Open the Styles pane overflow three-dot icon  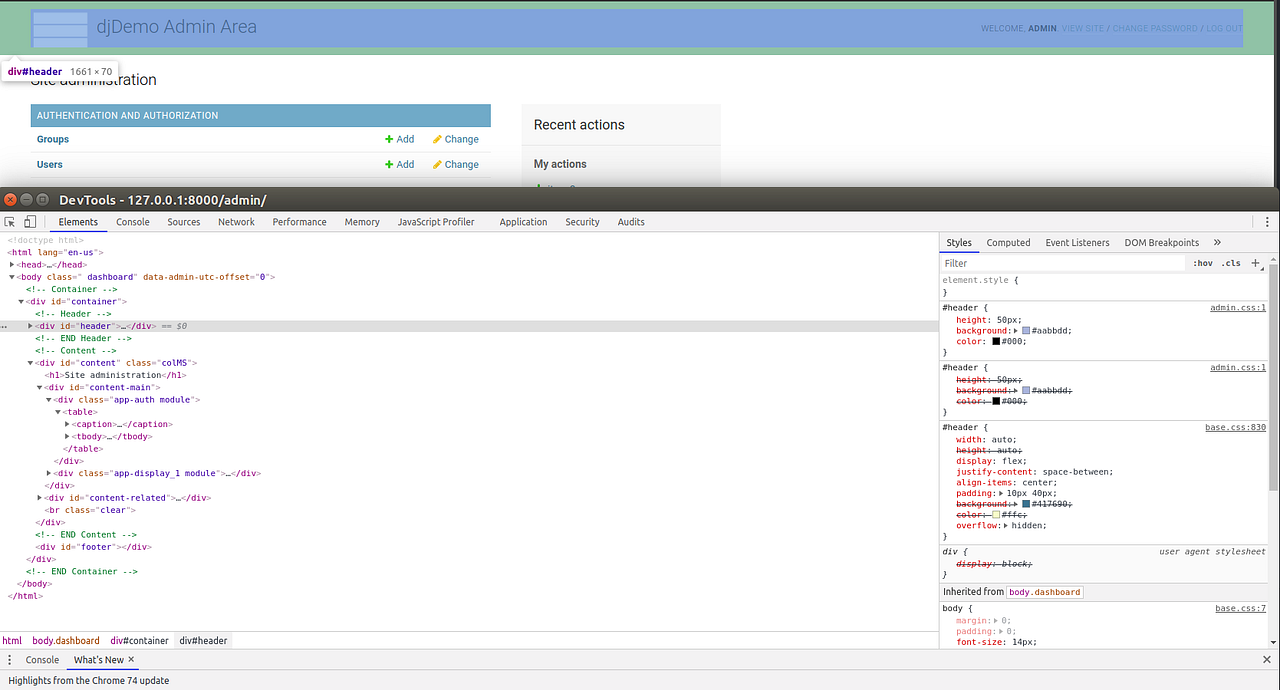coord(9,660)
